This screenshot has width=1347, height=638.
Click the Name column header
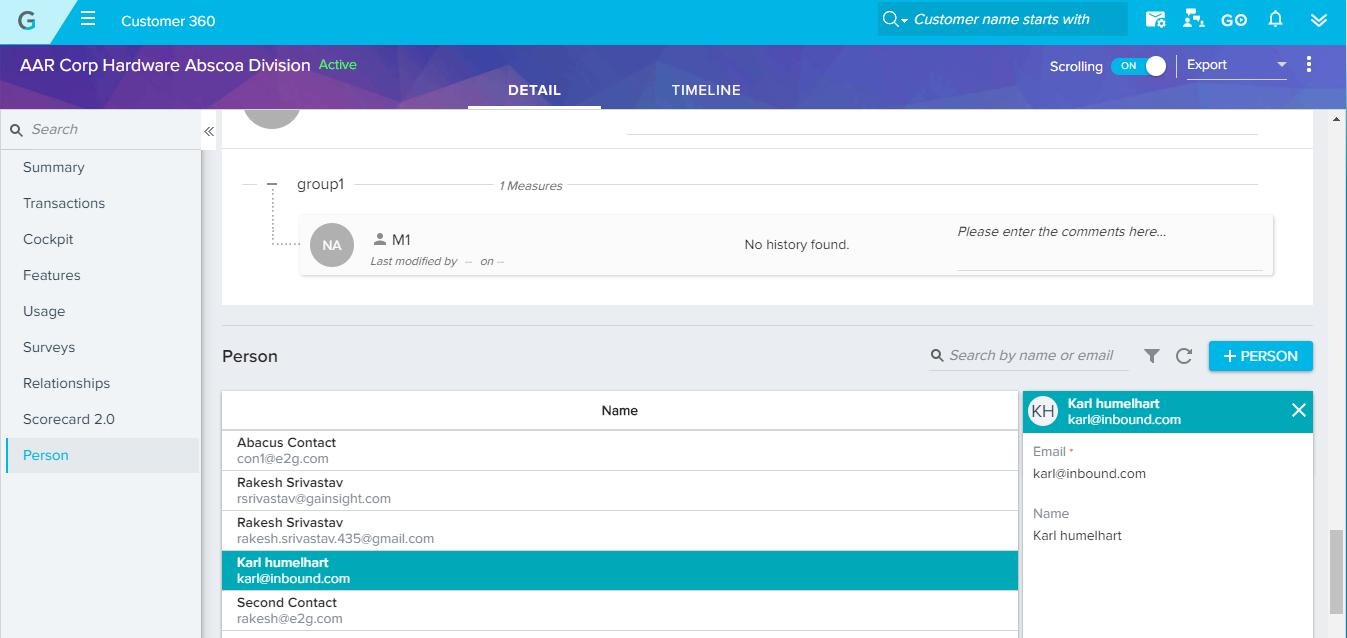620,410
